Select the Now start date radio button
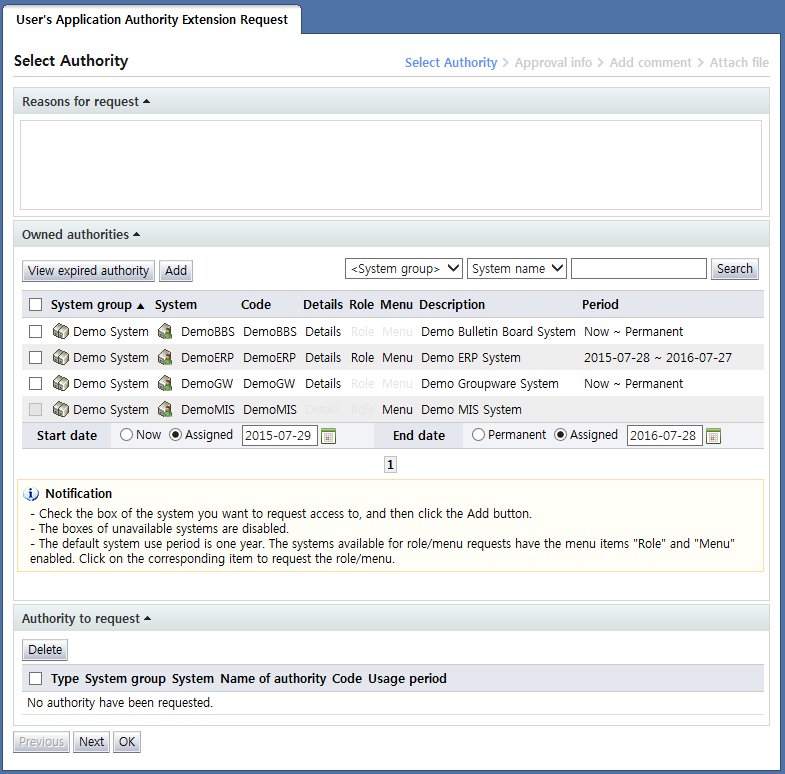This screenshot has width=785, height=774. point(126,435)
